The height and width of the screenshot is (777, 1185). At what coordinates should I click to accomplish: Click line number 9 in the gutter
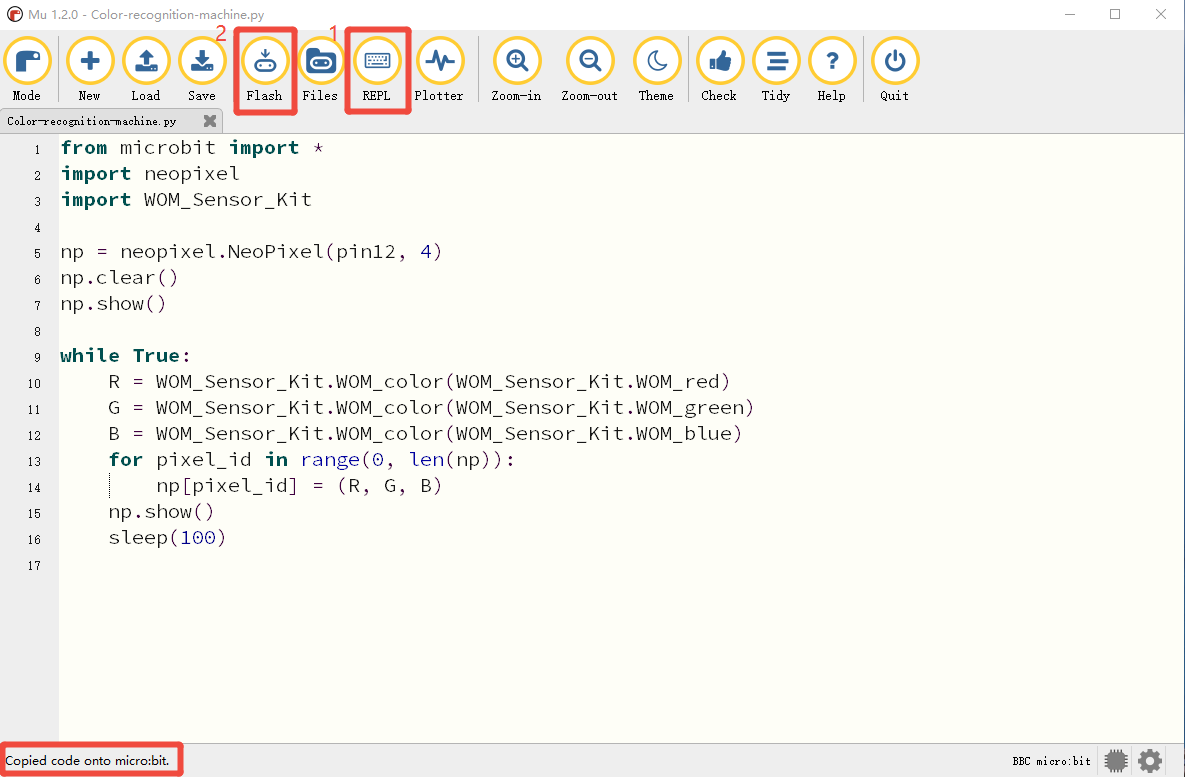coord(37,357)
